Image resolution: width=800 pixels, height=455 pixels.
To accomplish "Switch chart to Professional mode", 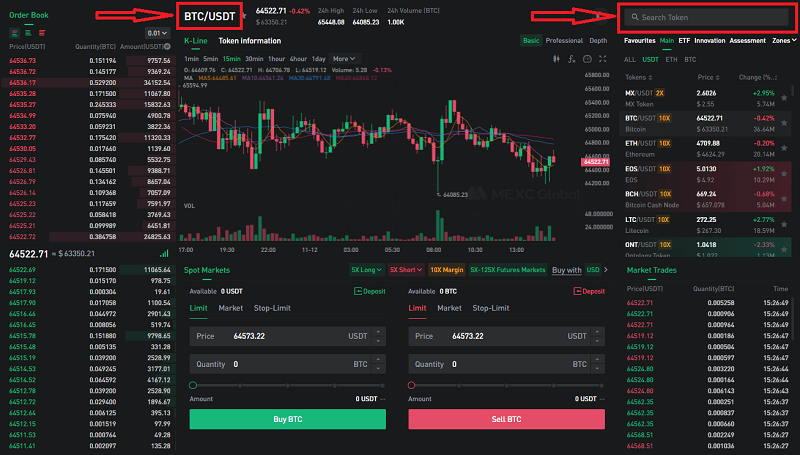I will pyautogui.click(x=564, y=40).
